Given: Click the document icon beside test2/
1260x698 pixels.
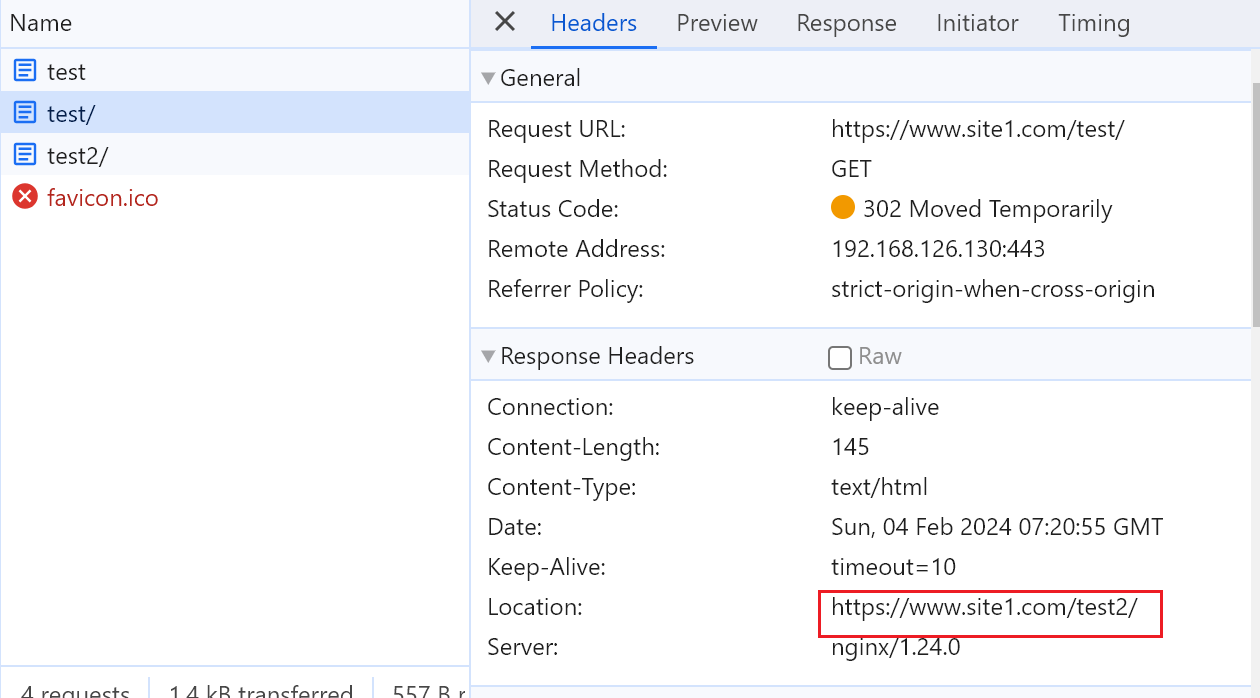Looking at the screenshot, I should [25, 155].
